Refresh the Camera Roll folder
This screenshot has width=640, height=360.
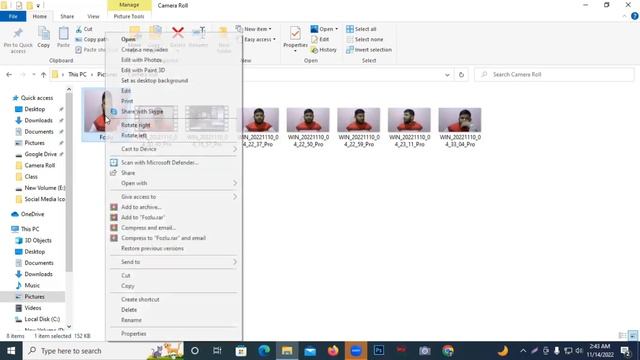pyautogui.click(x=461, y=75)
